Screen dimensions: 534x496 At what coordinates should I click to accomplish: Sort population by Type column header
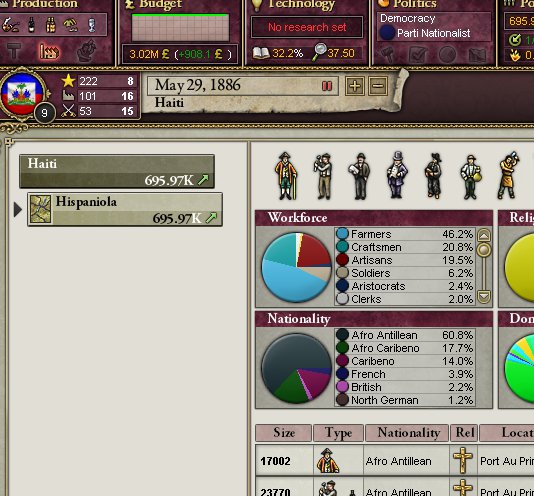point(339,433)
